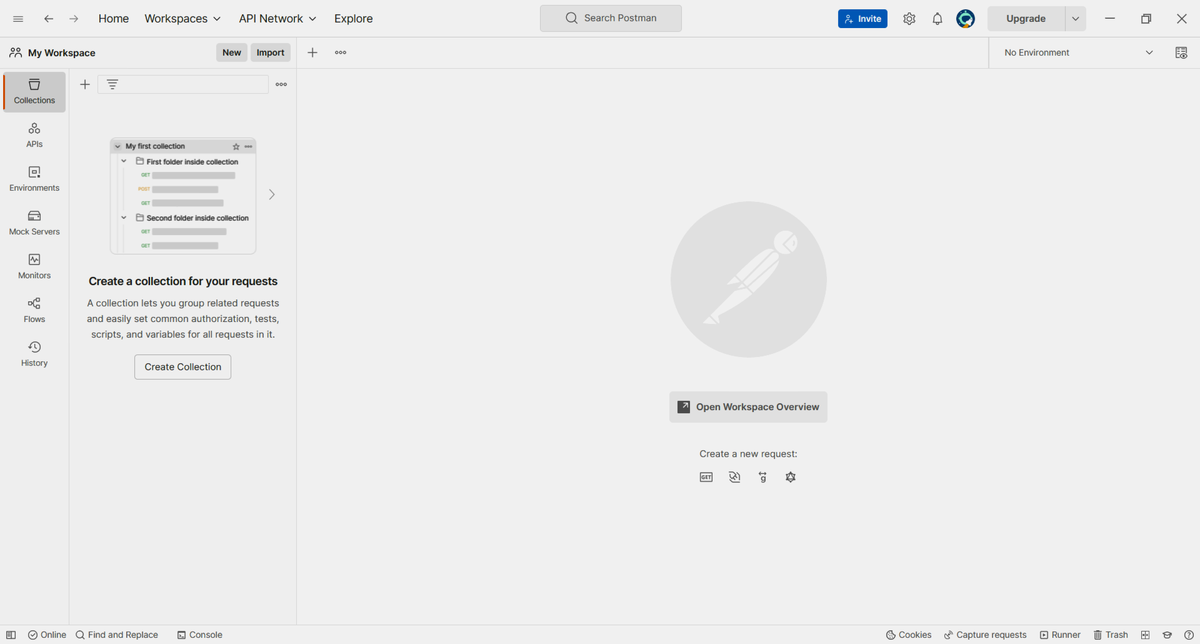
Task: Focus the collections filter input field
Action: tap(183, 84)
